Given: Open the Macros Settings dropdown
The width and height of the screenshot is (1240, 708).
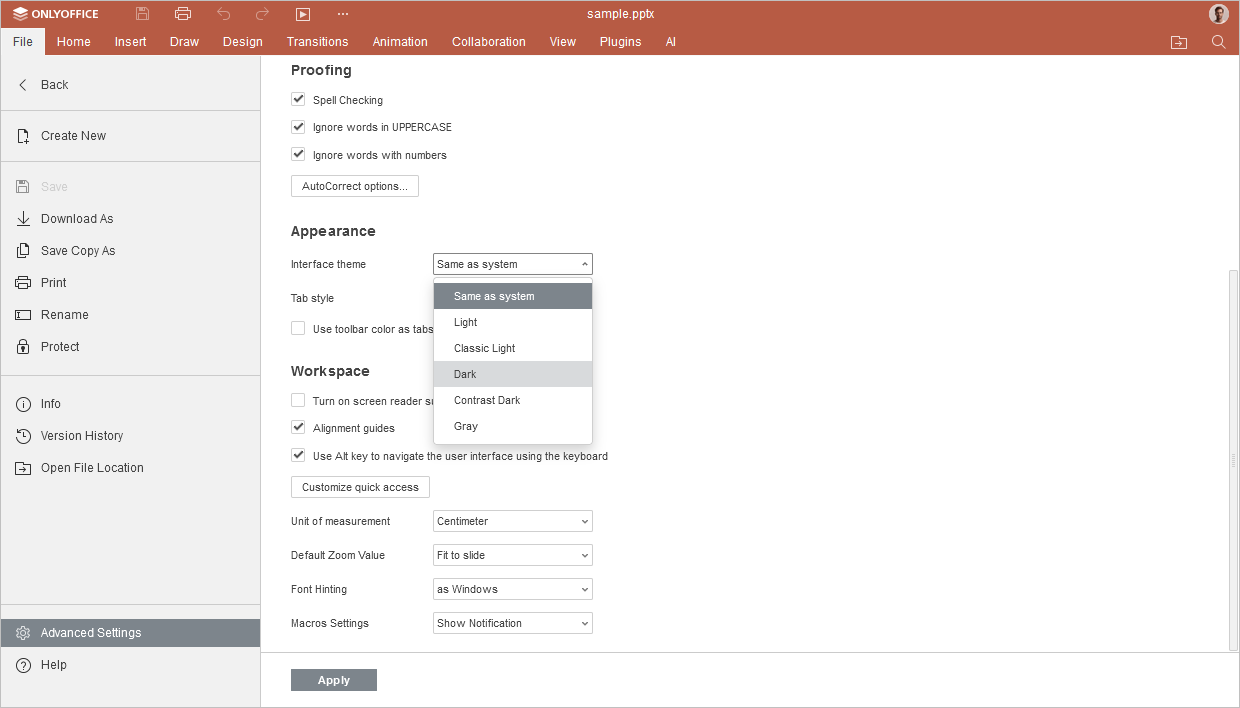Looking at the screenshot, I should tap(513, 623).
